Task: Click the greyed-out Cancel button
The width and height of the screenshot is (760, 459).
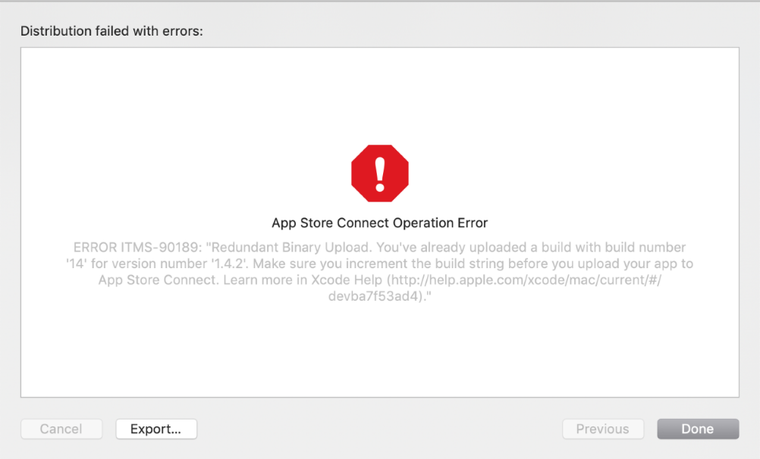Action: click(x=61, y=429)
